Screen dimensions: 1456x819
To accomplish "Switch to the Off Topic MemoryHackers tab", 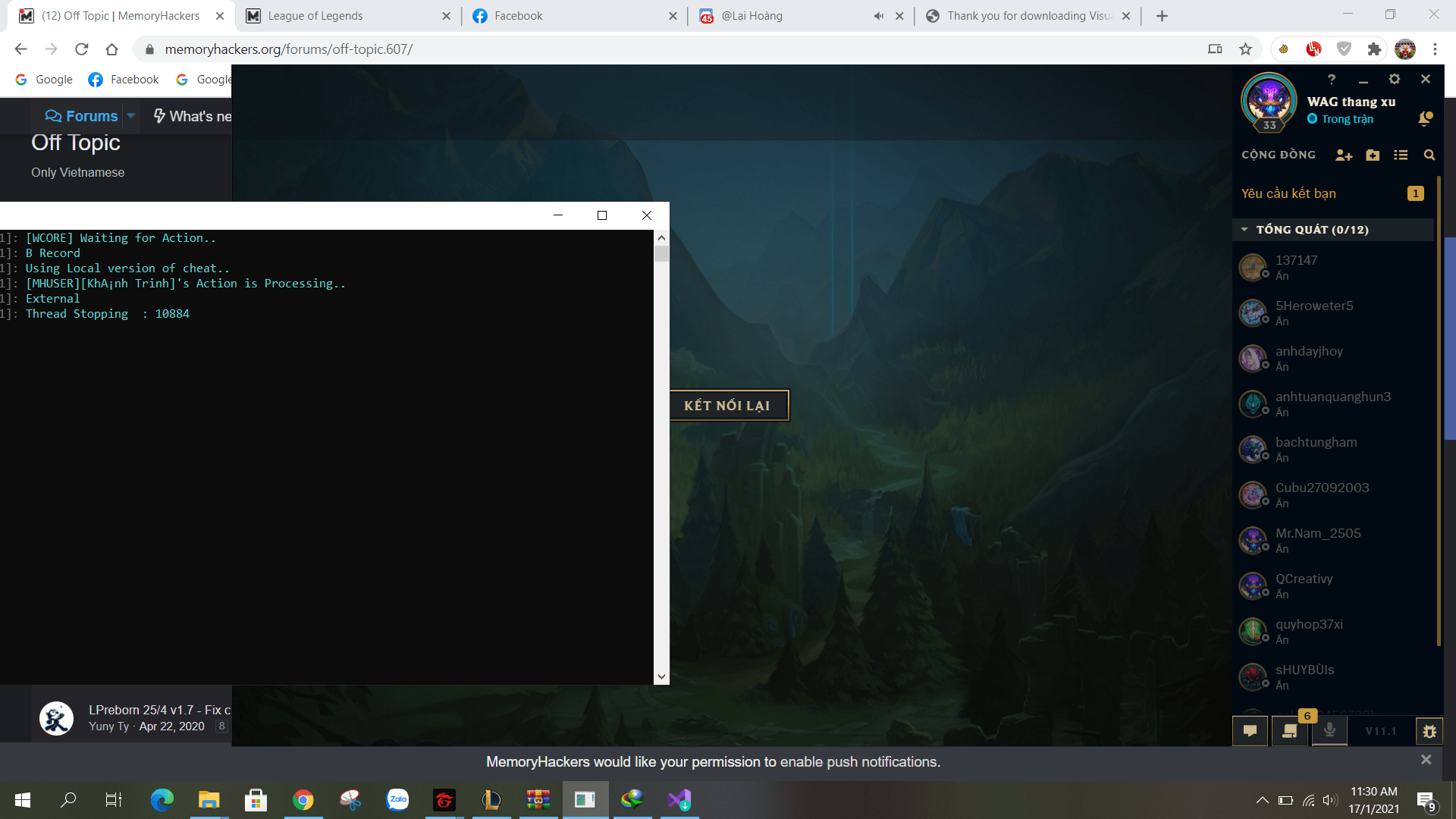I will [121, 16].
